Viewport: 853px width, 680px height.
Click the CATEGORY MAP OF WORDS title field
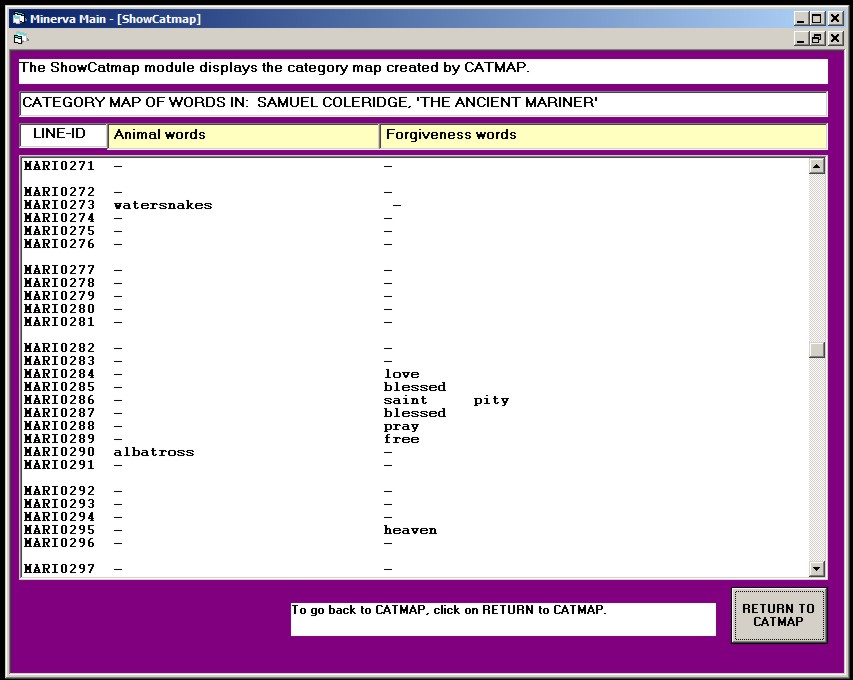click(x=423, y=103)
